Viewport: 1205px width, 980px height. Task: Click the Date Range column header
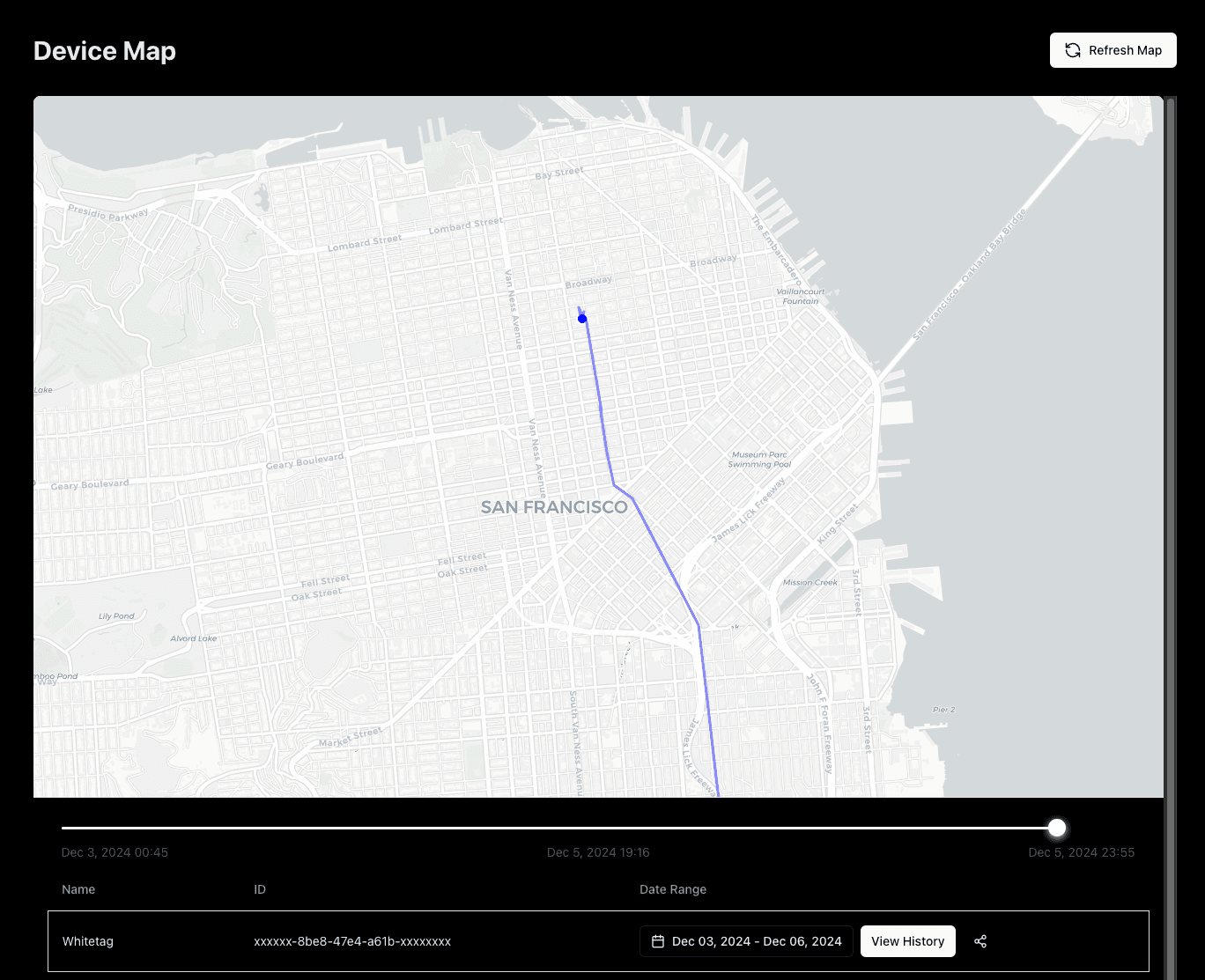point(673,889)
